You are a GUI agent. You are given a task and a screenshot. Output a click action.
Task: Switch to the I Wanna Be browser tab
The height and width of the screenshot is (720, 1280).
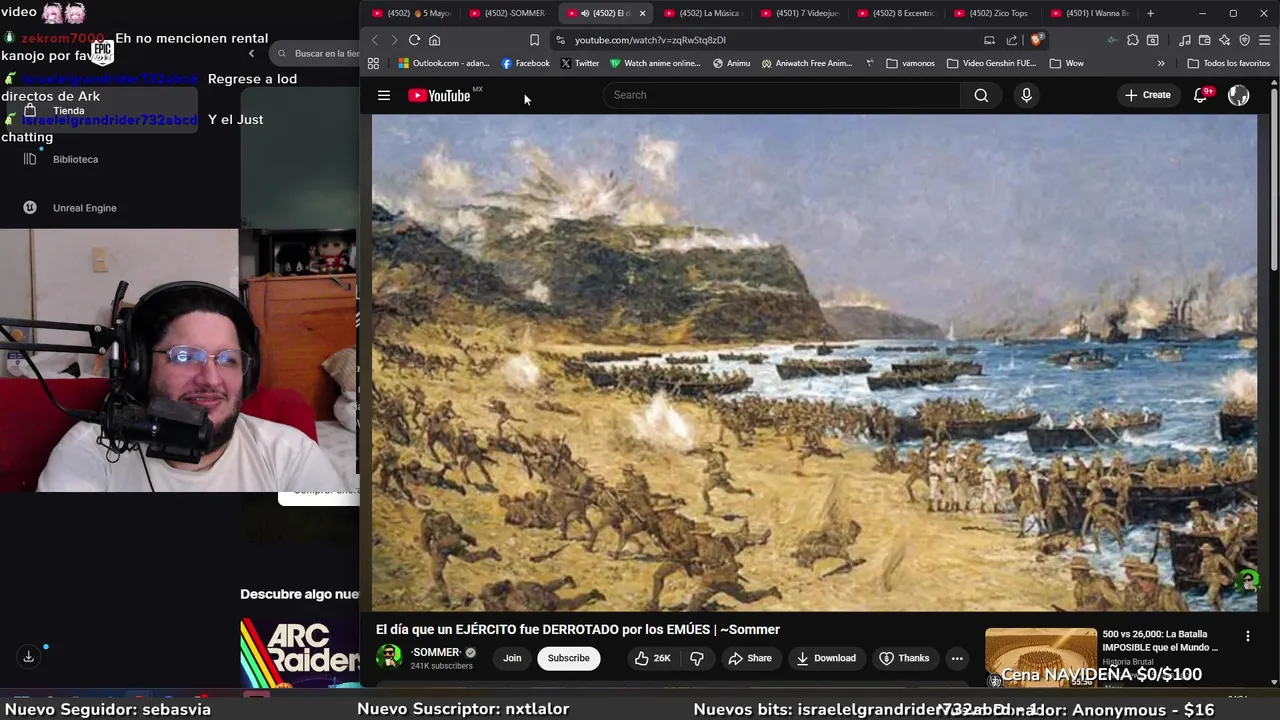(x=1090, y=13)
